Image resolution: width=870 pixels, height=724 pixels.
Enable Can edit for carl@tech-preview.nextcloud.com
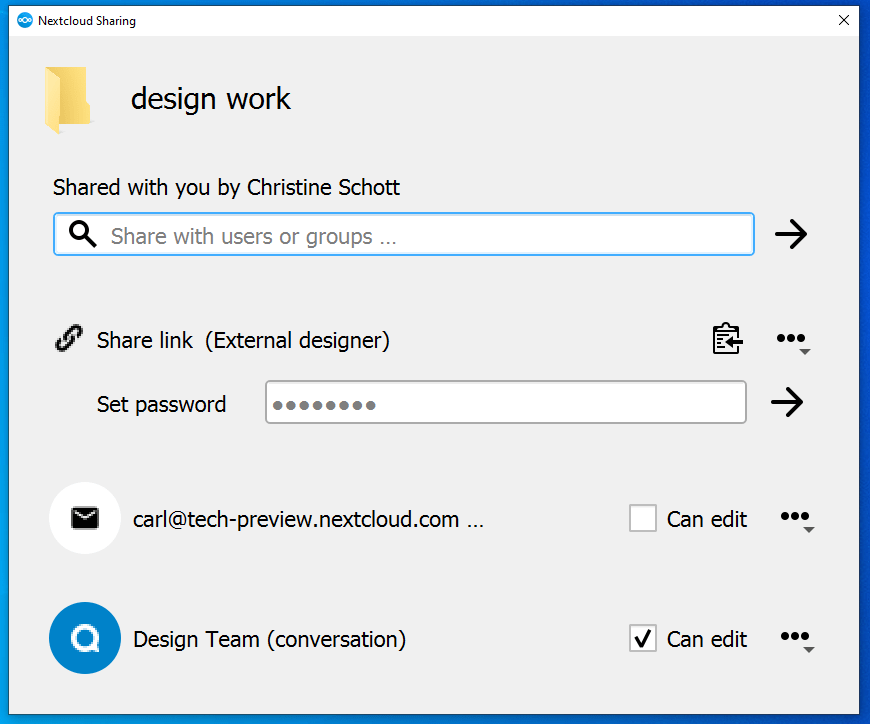coord(643,518)
